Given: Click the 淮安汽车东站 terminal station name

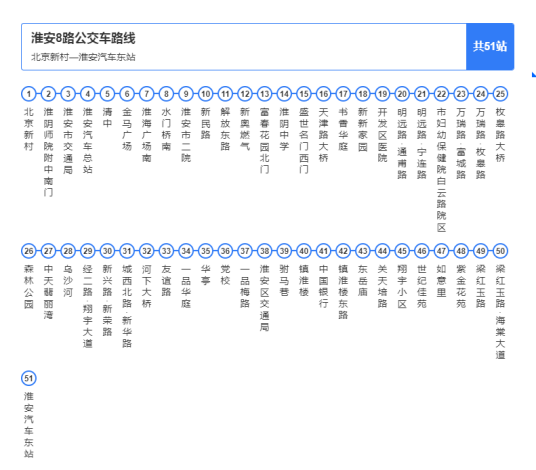Looking at the screenshot, I should coord(29,425).
